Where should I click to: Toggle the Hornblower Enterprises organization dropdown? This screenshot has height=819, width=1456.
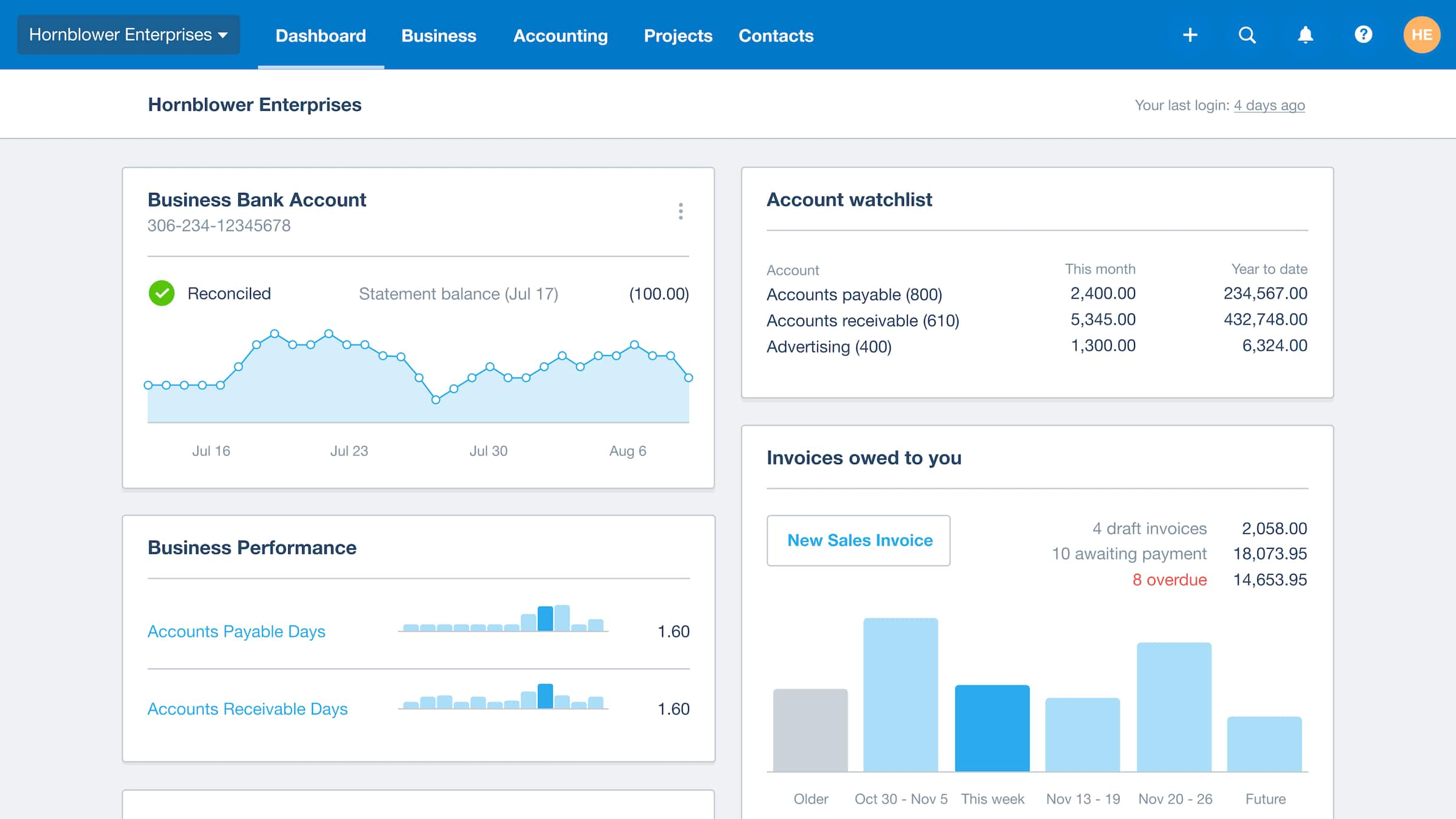point(128,35)
